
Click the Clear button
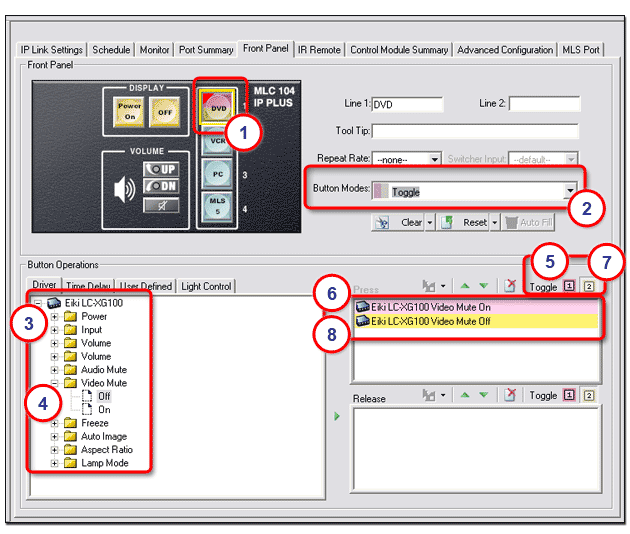click(411, 223)
